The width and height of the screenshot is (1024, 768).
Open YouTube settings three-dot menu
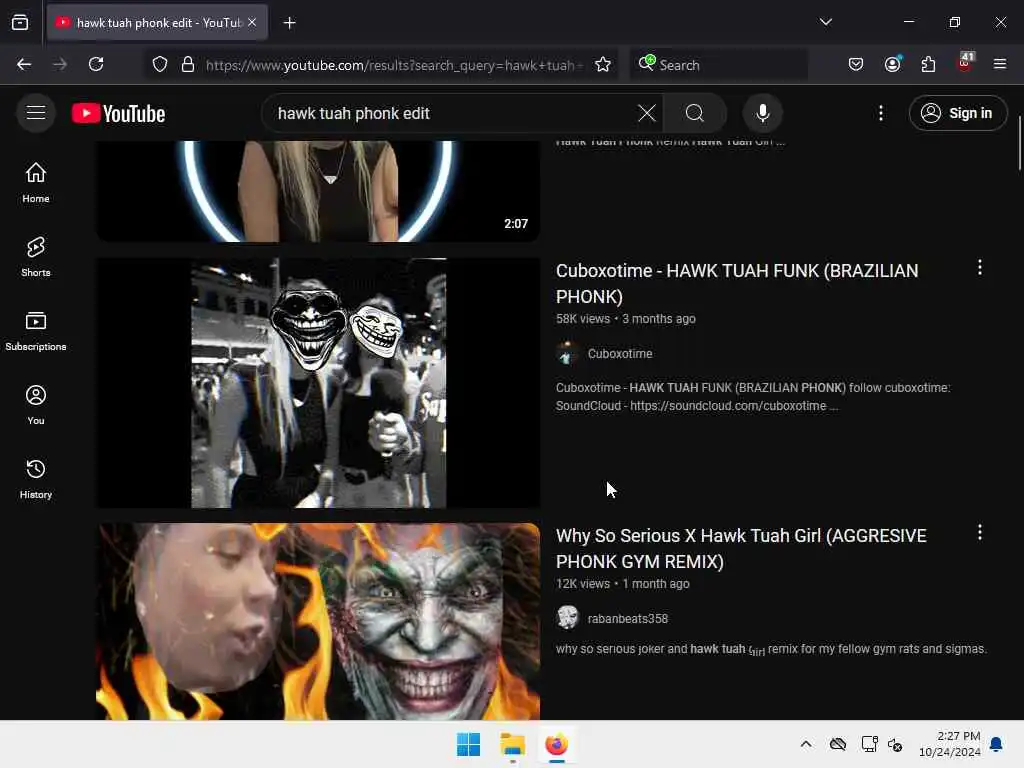point(880,113)
